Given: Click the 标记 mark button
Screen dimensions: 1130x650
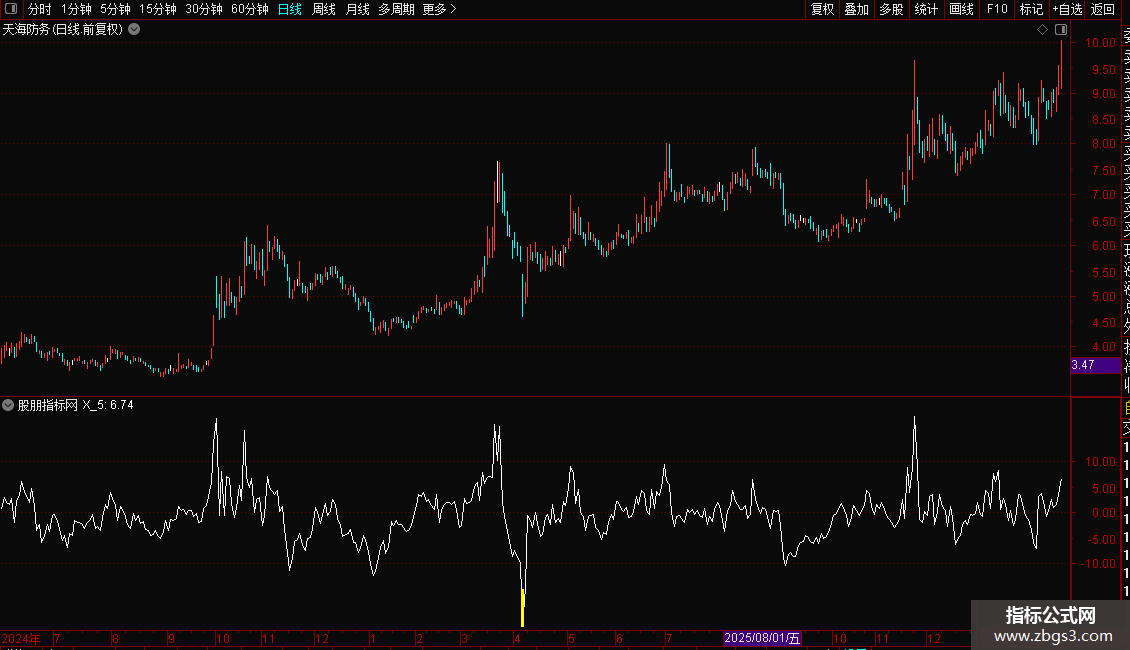Looking at the screenshot, I should point(1031,9).
